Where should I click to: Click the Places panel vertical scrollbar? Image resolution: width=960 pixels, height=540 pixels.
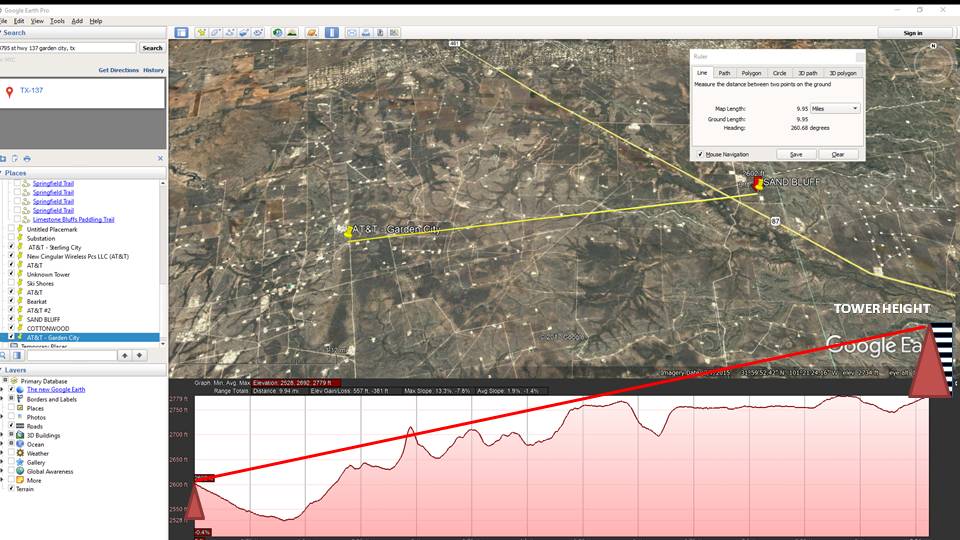163,263
